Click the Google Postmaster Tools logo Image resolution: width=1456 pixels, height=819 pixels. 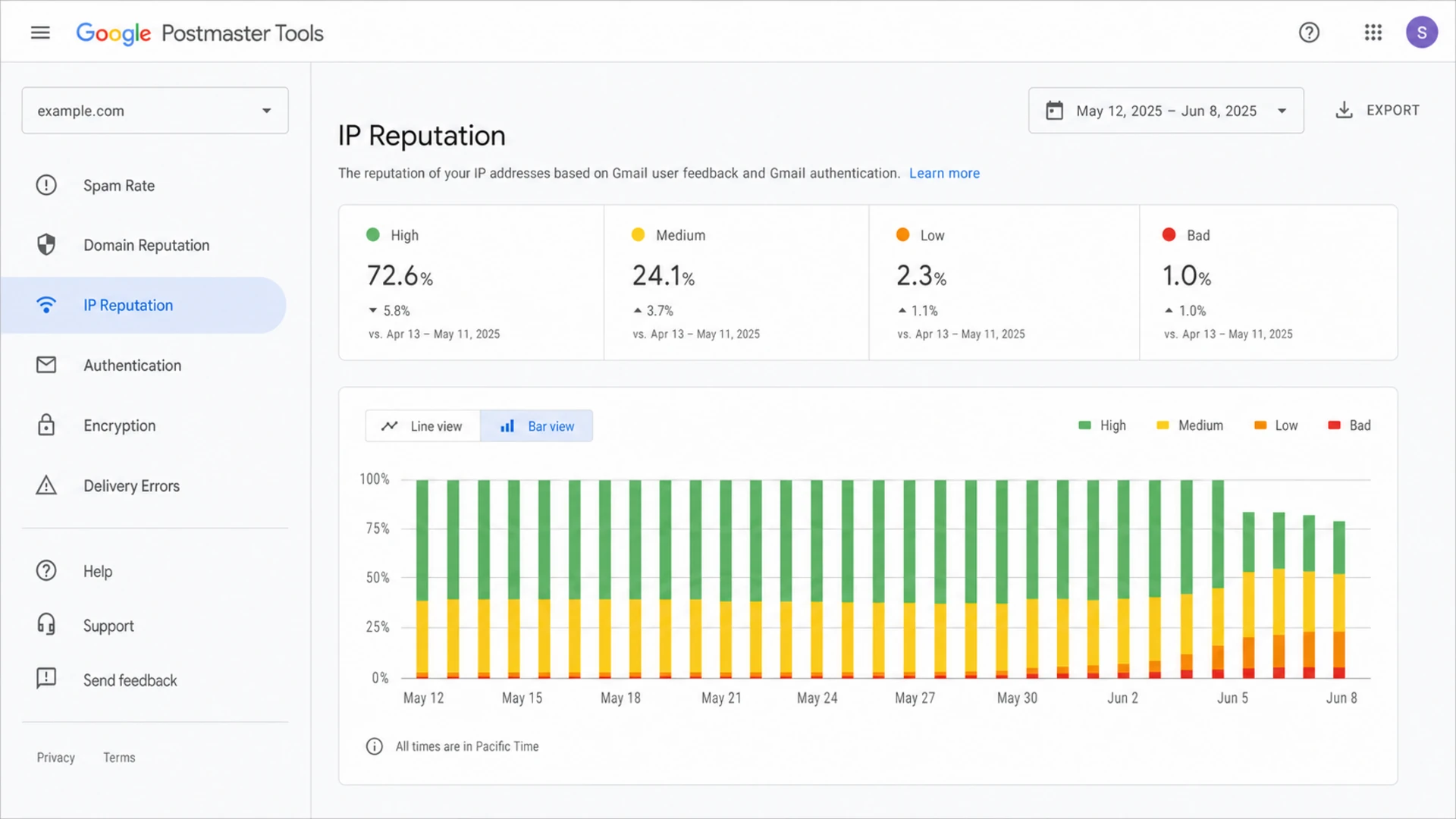(199, 33)
